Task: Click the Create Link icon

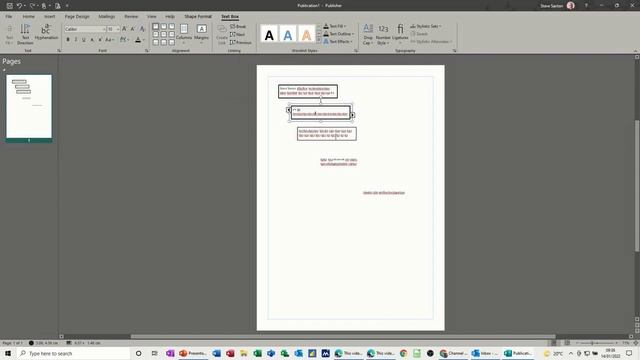Action: tap(222, 34)
